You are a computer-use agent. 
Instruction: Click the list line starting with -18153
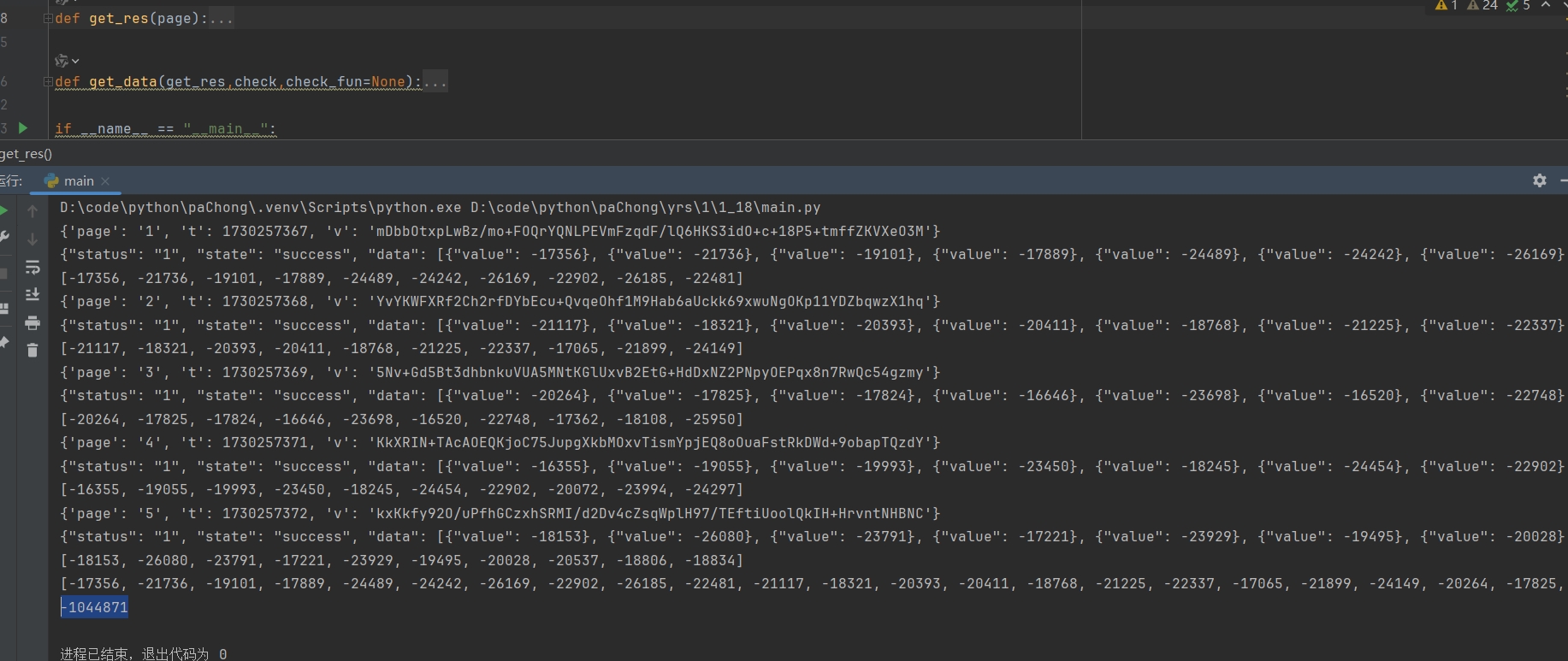(401, 560)
